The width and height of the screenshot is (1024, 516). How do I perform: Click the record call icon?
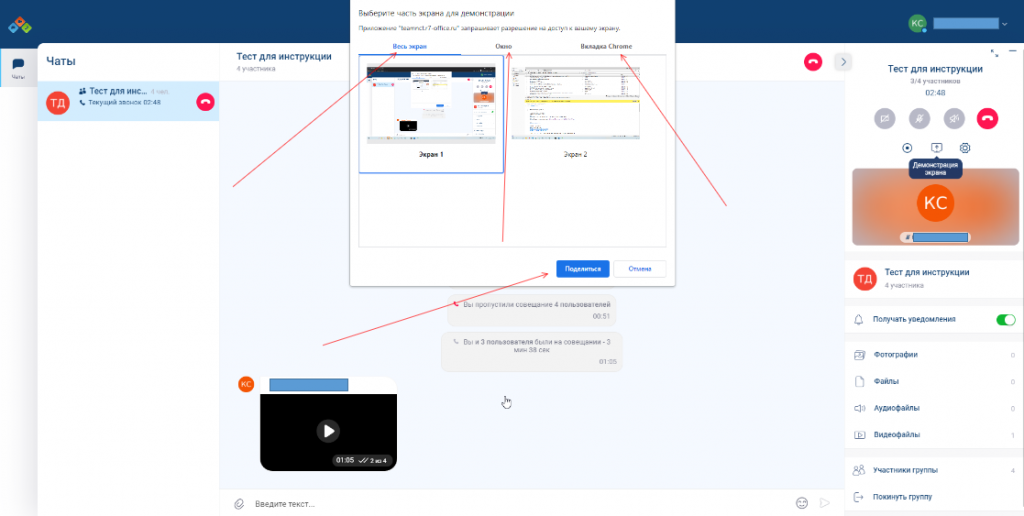tap(907, 148)
